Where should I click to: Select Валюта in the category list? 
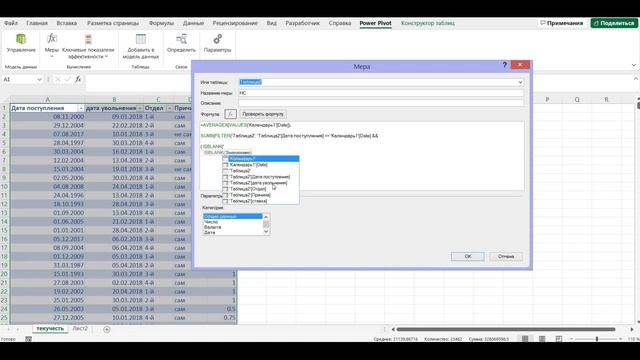232,227
